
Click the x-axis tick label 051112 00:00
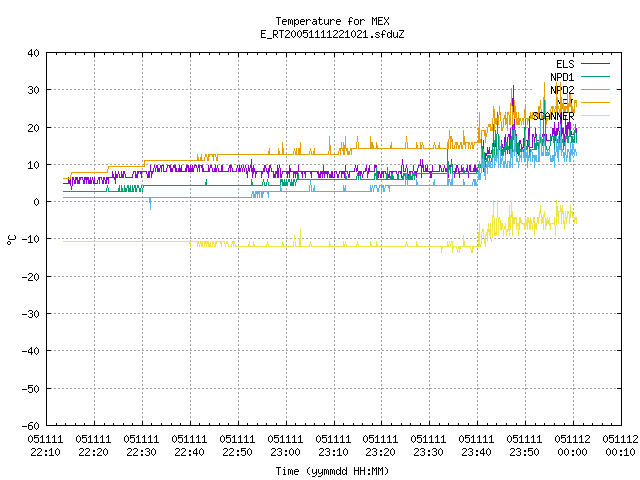click(x=572, y=446)
